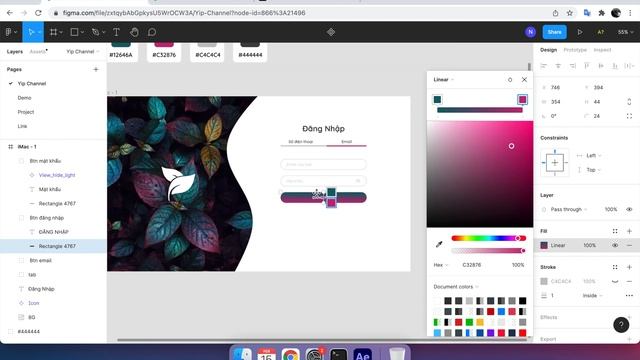Screen dimensions: 640x360
Task: Select the ĐĂNG NHẬP text layer
Action: click(x=53, y=232)
